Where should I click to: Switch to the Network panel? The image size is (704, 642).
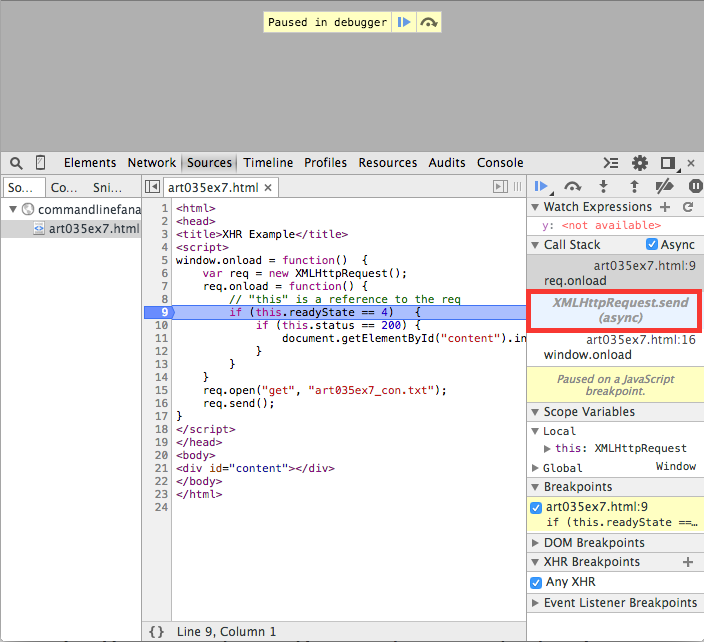152,163
